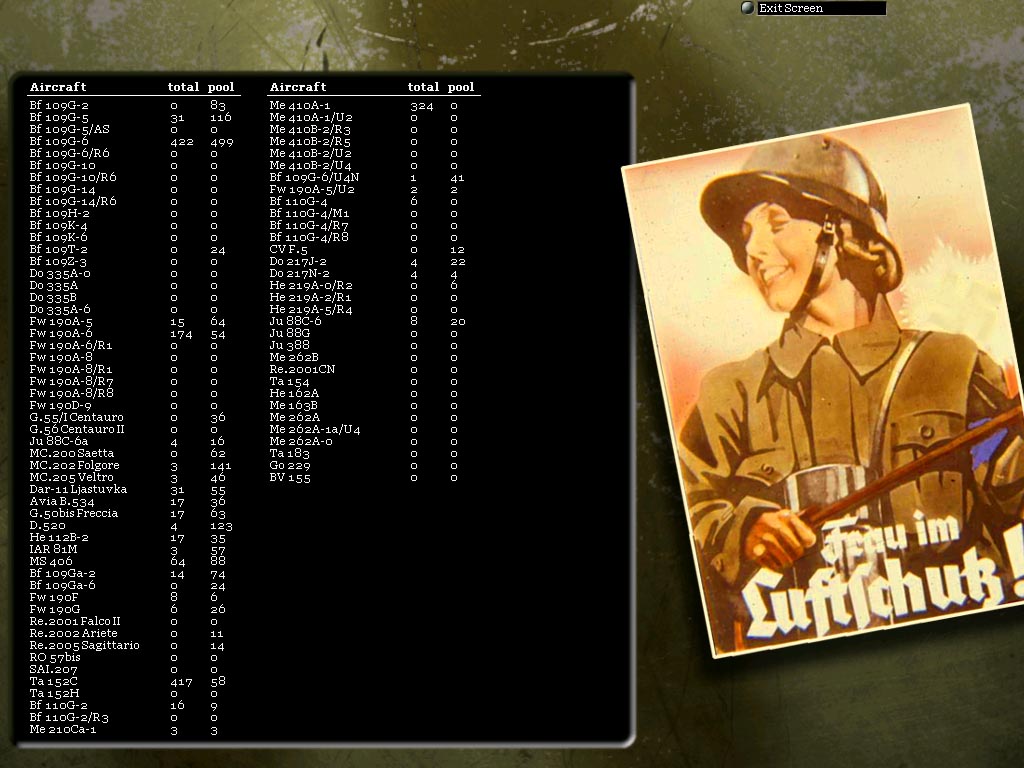The width and height of the screenshot is (1024, 768).
Task: Select the G.50bis Freccia aircraft row
Action: (133, 513)
